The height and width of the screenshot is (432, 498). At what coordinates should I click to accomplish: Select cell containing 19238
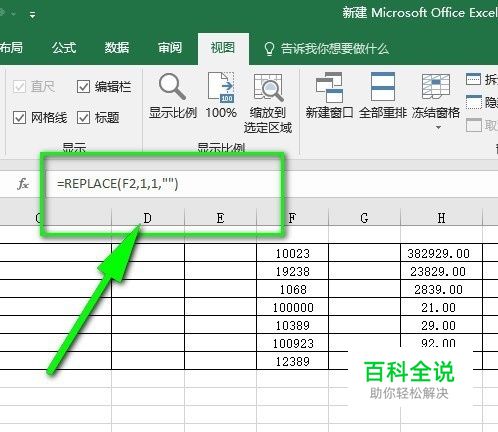[x=293, y=271]
